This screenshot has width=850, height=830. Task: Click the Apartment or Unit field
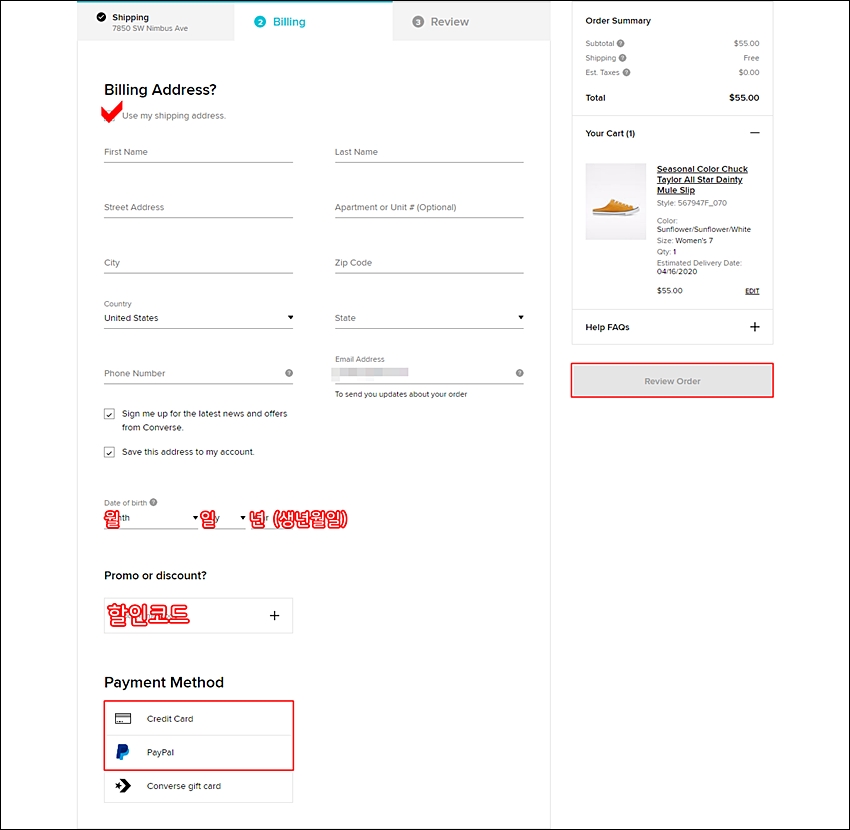(429, 207)
